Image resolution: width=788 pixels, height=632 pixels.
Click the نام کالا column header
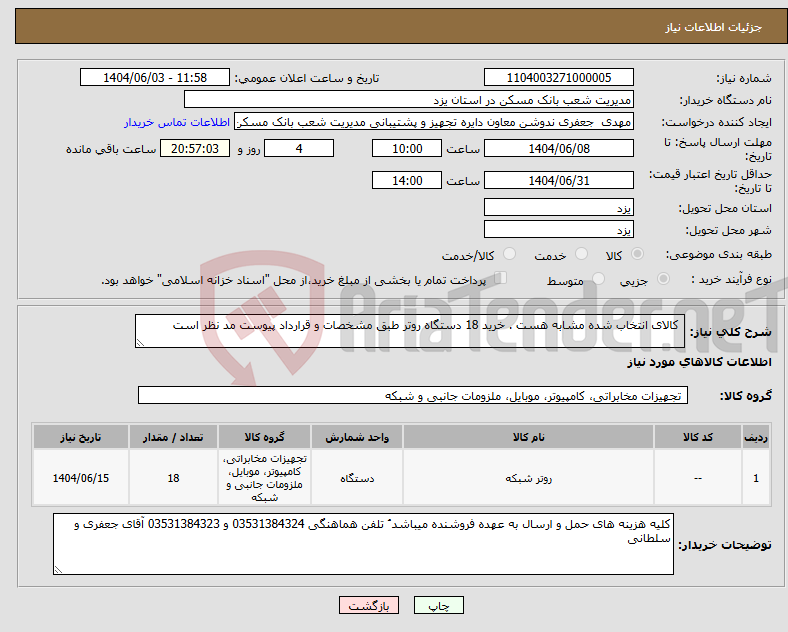point(528,437)
